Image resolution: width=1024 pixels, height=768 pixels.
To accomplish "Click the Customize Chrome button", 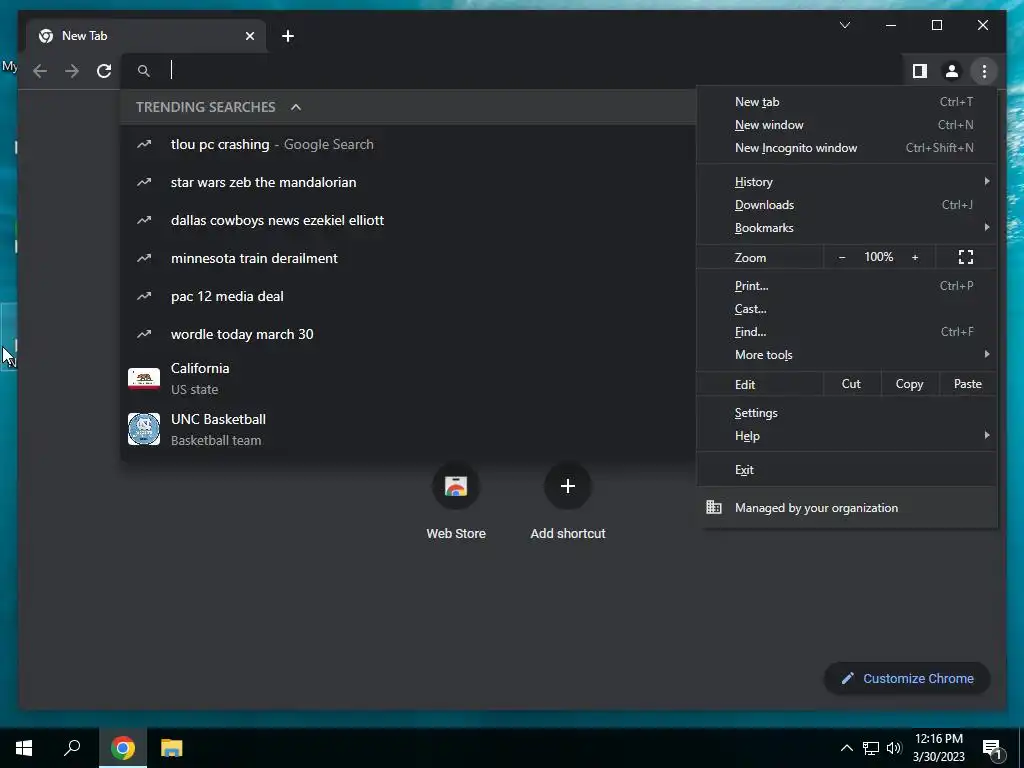I will 907,679.
